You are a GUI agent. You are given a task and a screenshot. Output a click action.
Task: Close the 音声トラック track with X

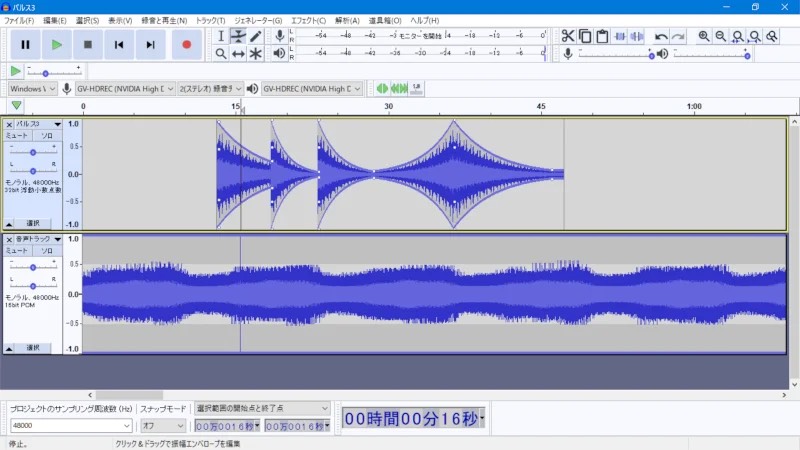pyautogui.click(x=9, y=239)
